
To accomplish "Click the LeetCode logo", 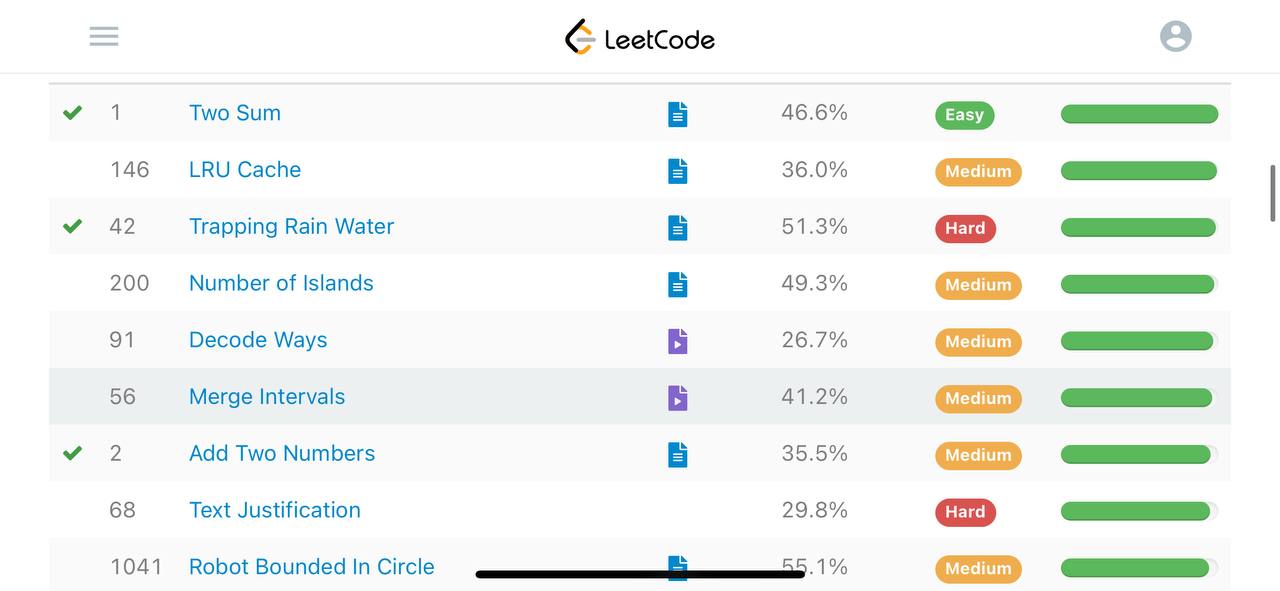I will pyautogui.click(x=640, y=37).
